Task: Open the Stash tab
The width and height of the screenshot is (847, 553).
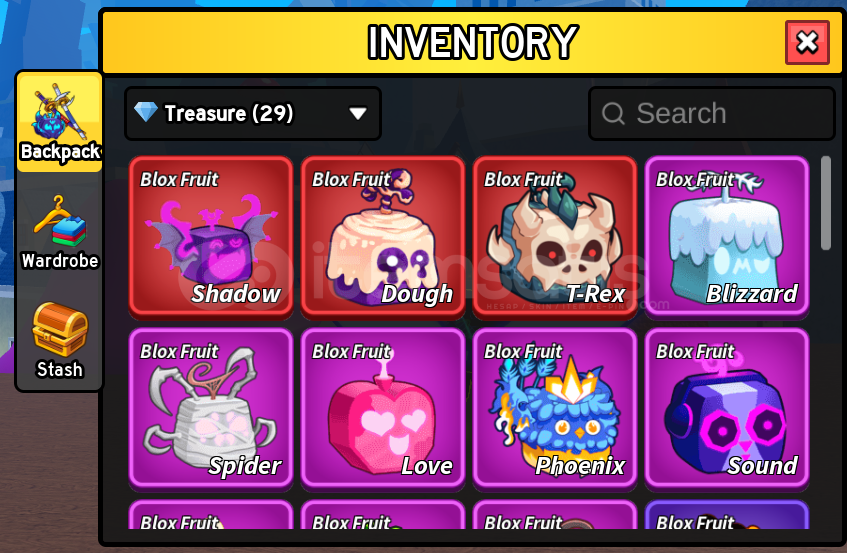Action: coord(59,340)
